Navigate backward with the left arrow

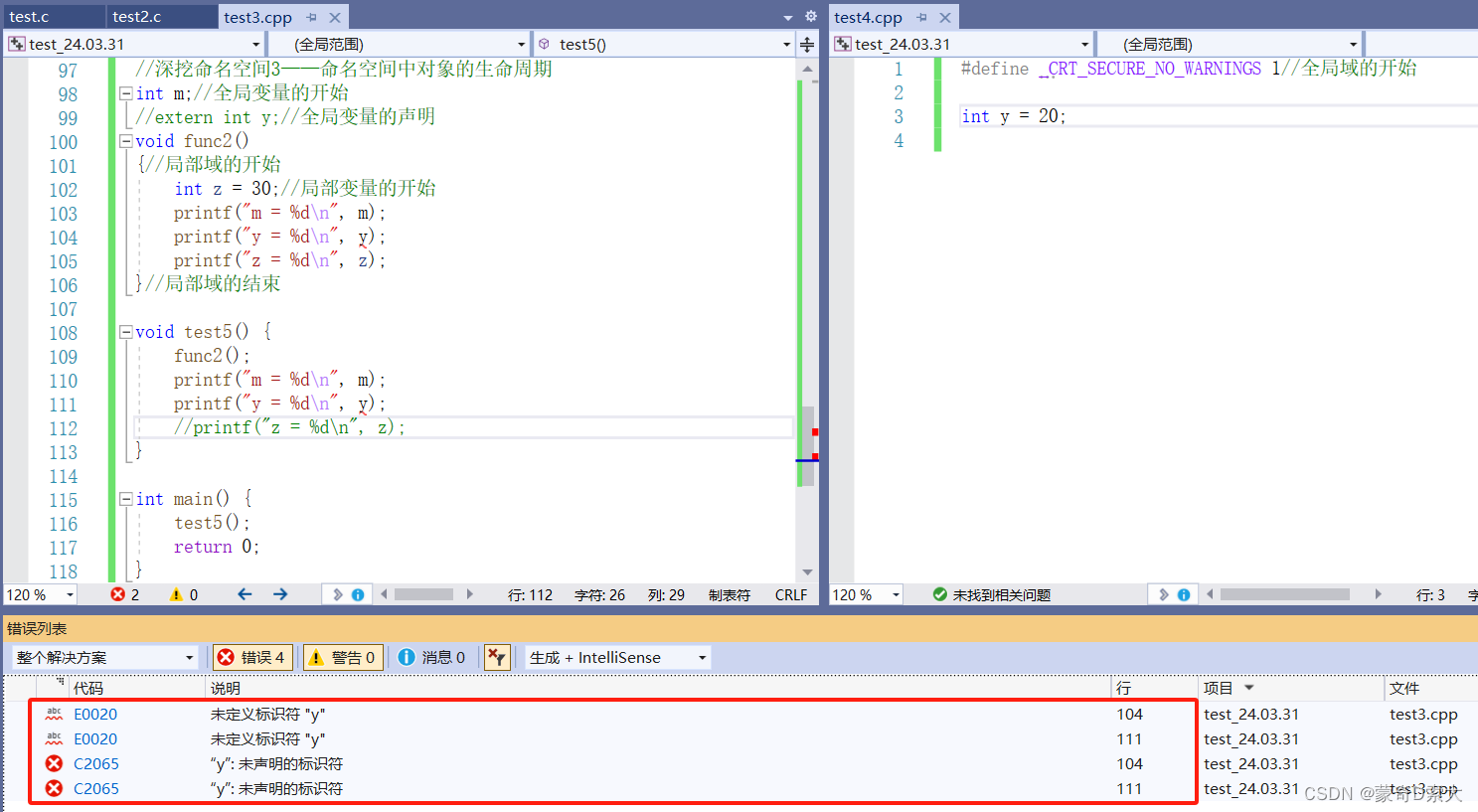(x=245, y=594)
